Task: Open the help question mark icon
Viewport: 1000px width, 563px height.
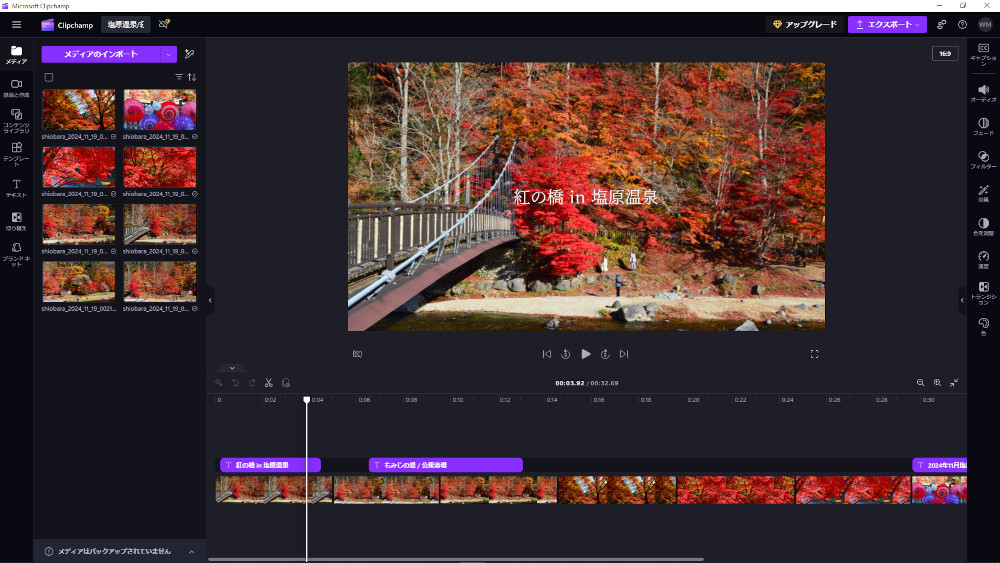Action: (962, 25)
